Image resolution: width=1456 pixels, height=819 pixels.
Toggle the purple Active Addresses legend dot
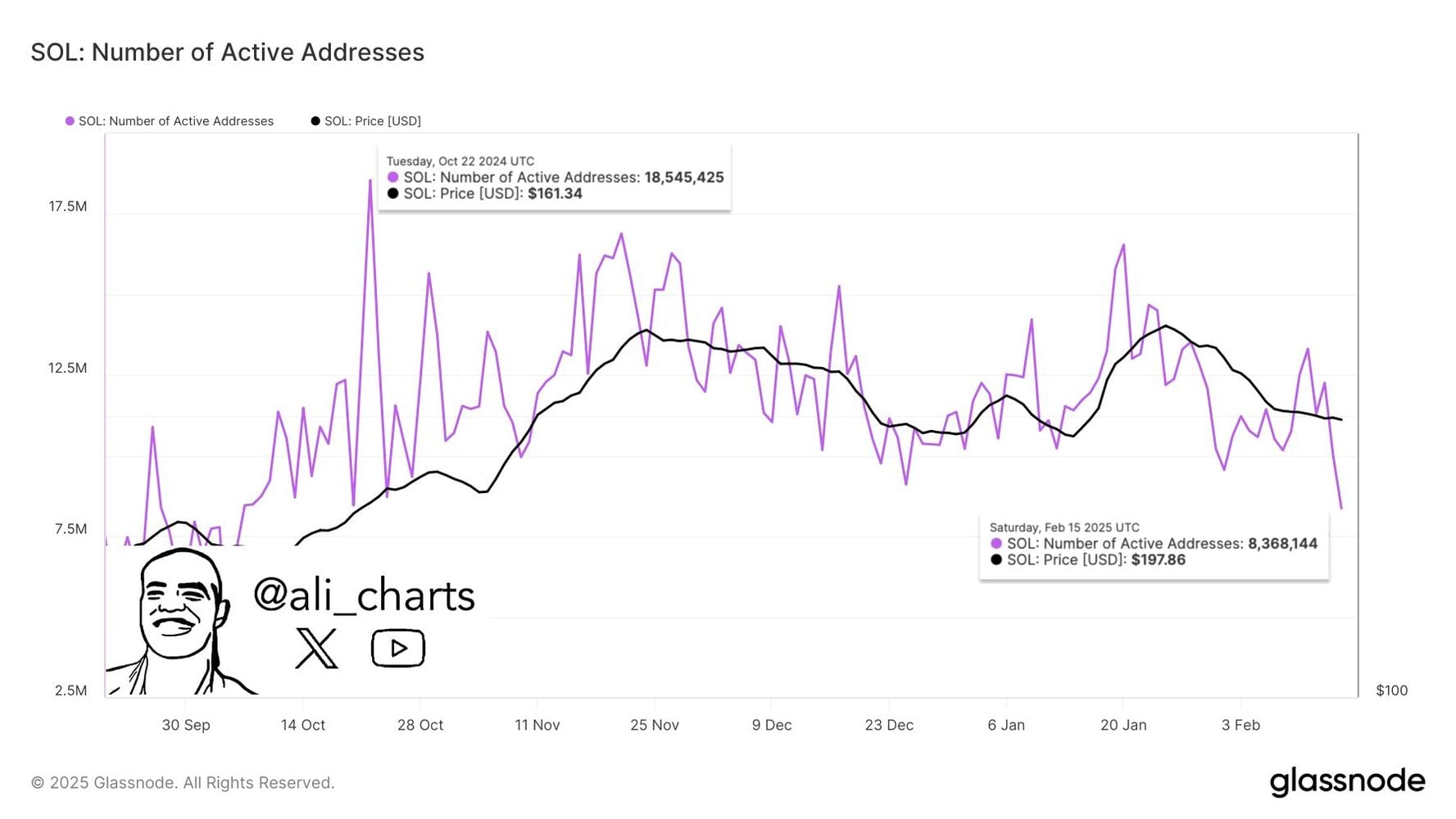(x=70, y=121)
